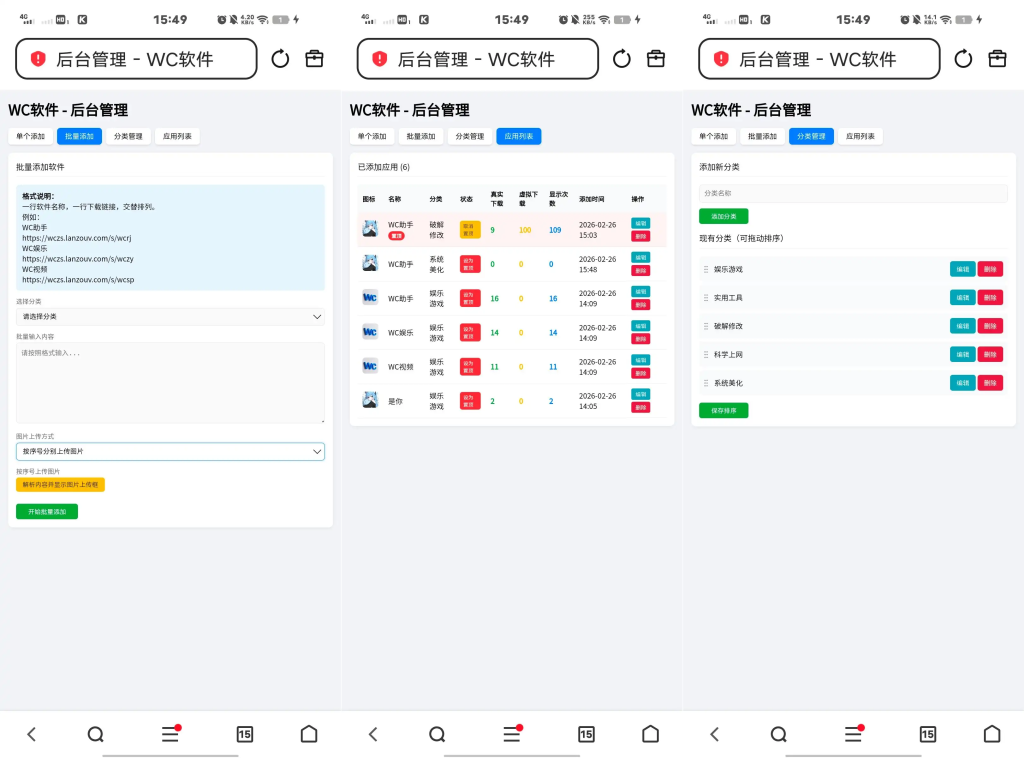
Task: Click the 分类名称 input field
Action: click(x=853, y=192)
